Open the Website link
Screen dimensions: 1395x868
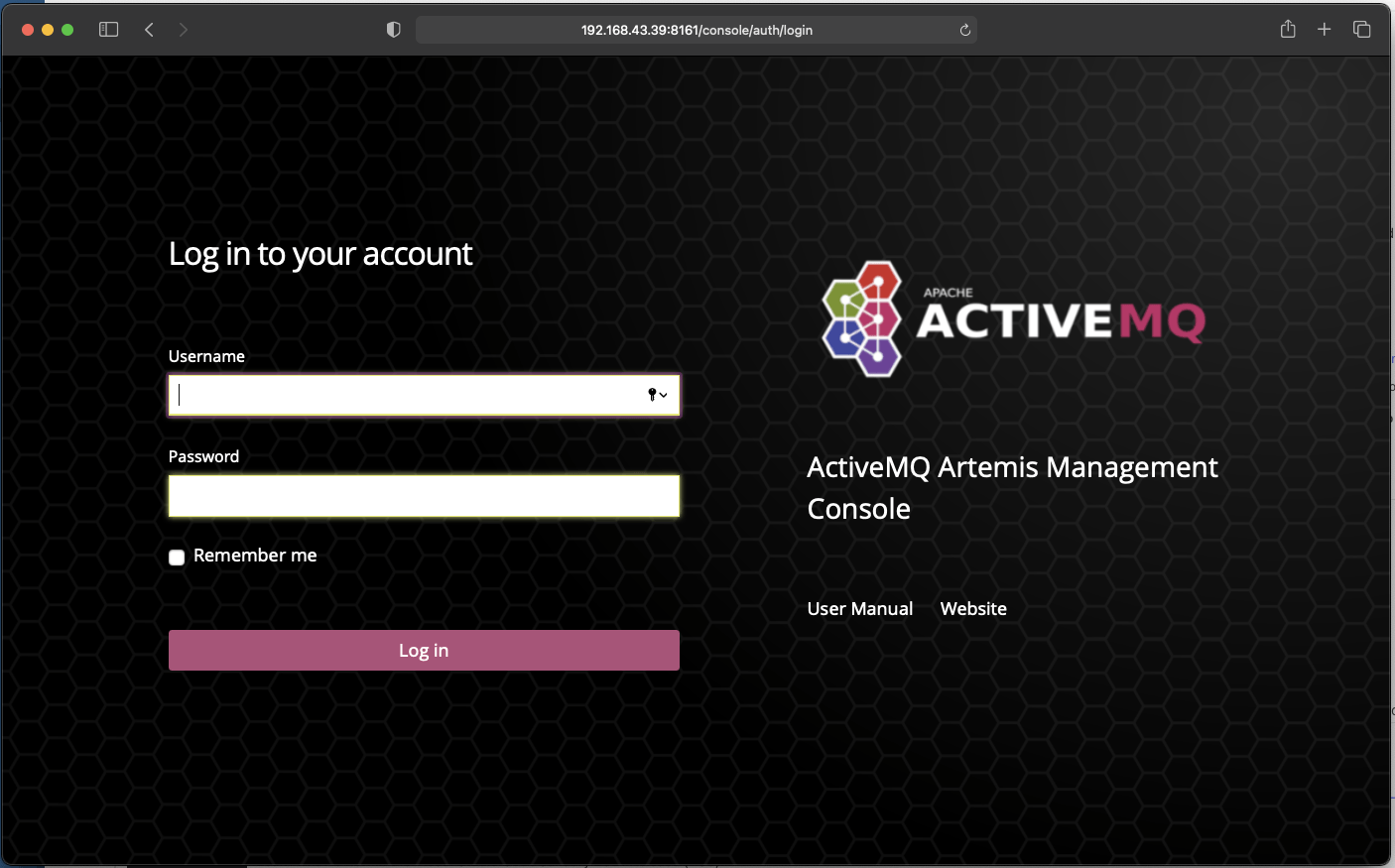point(973,609)
